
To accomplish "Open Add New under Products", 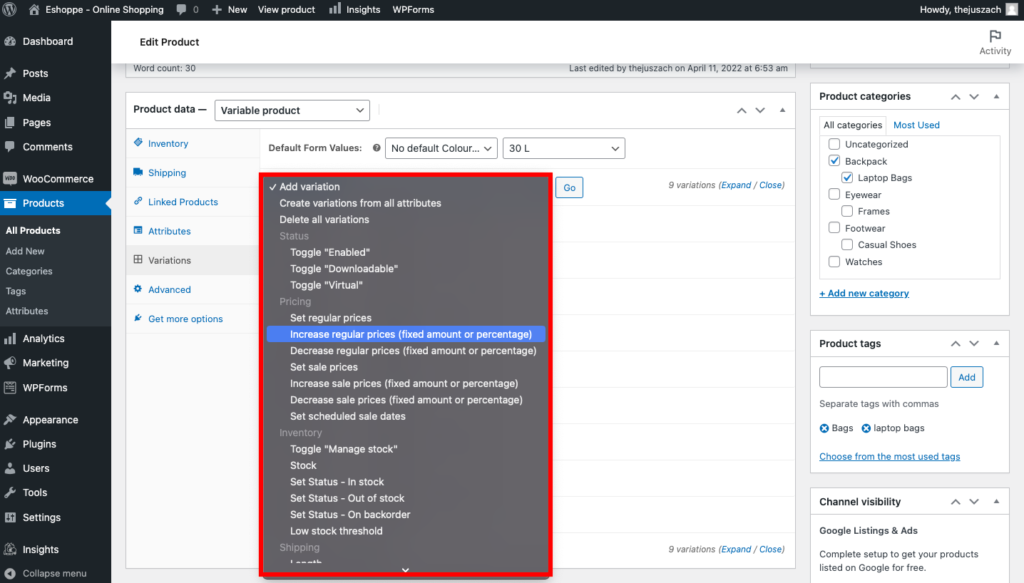I will click(25, 251).
